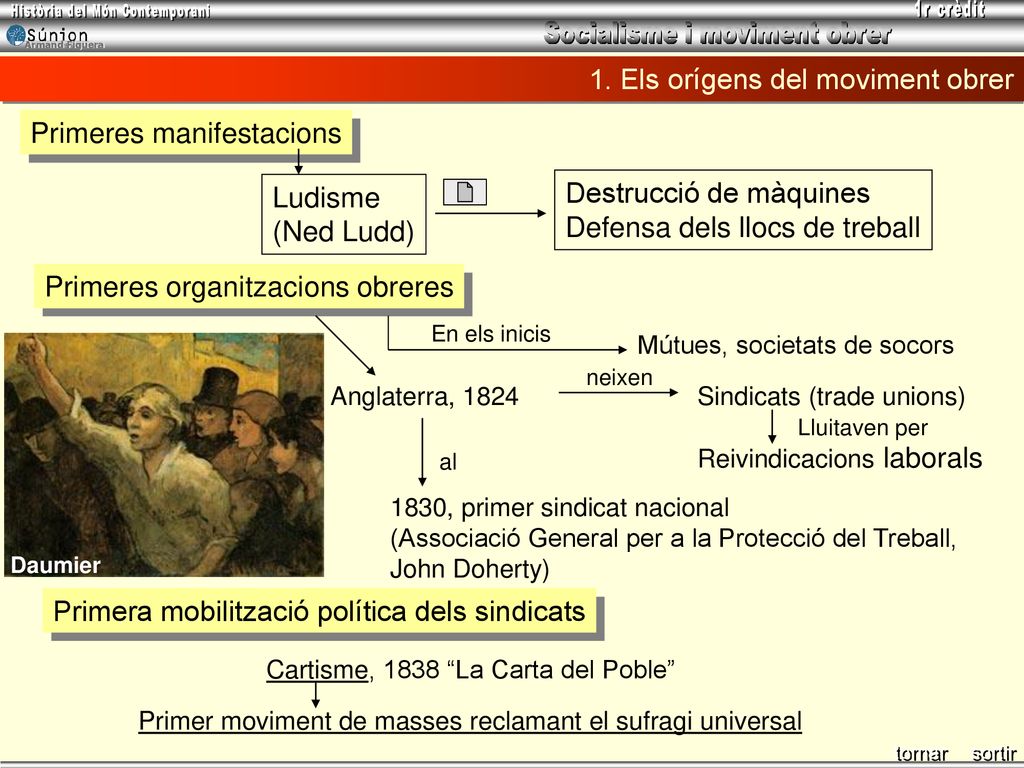Click '1830, primer sindicat nacional' line
Screen dimensions: 1024x768
pyautogui.click(x=560, y=507)
